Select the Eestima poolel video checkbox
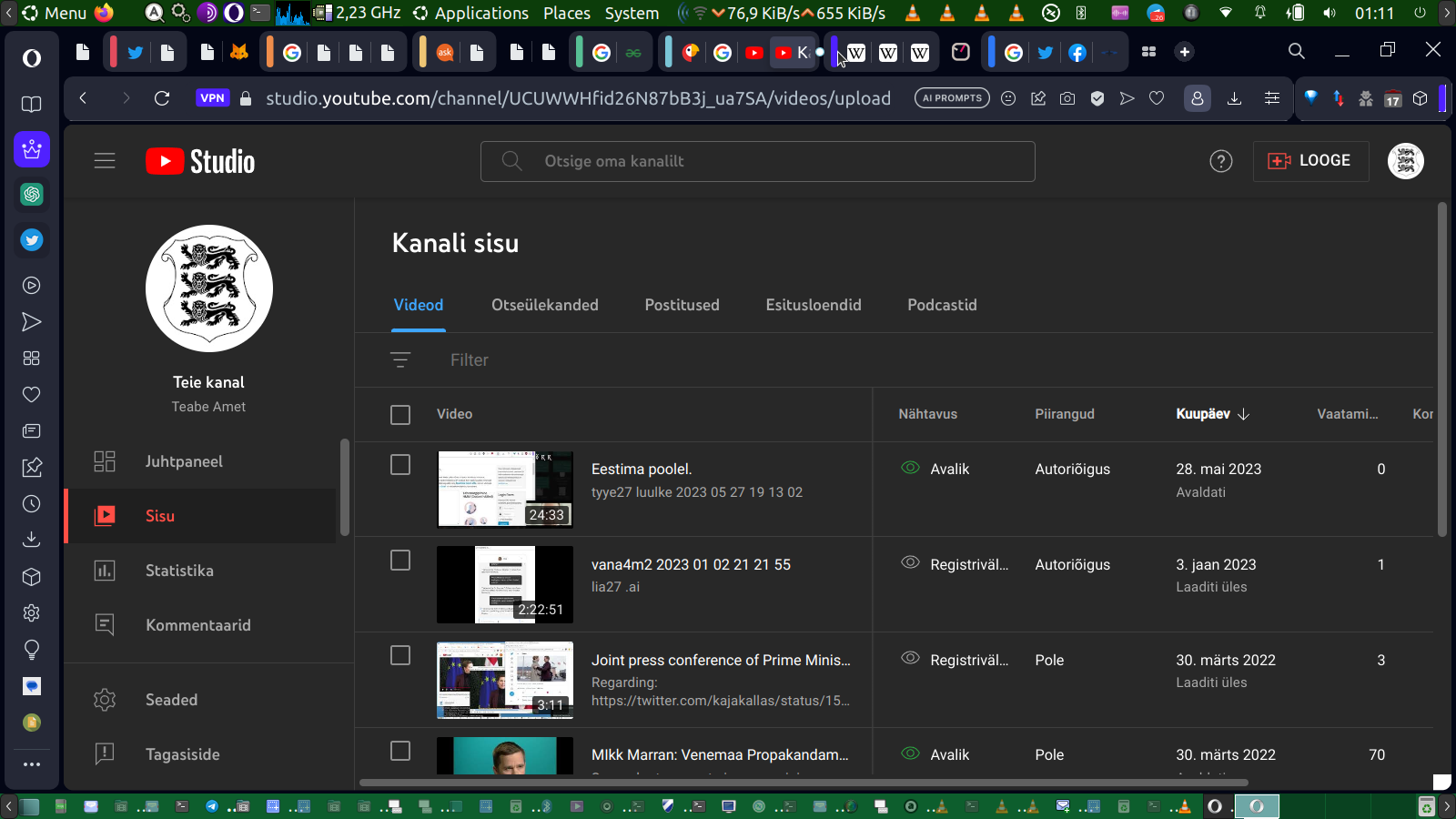This screenshot has width=1456, height=819. 400,465
